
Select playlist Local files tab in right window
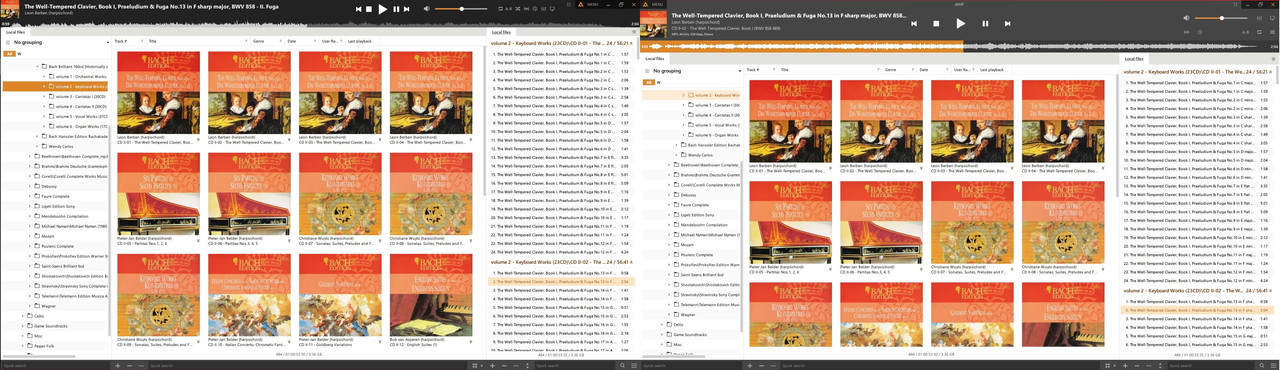pyautogui.click(x=1133, y=58)
